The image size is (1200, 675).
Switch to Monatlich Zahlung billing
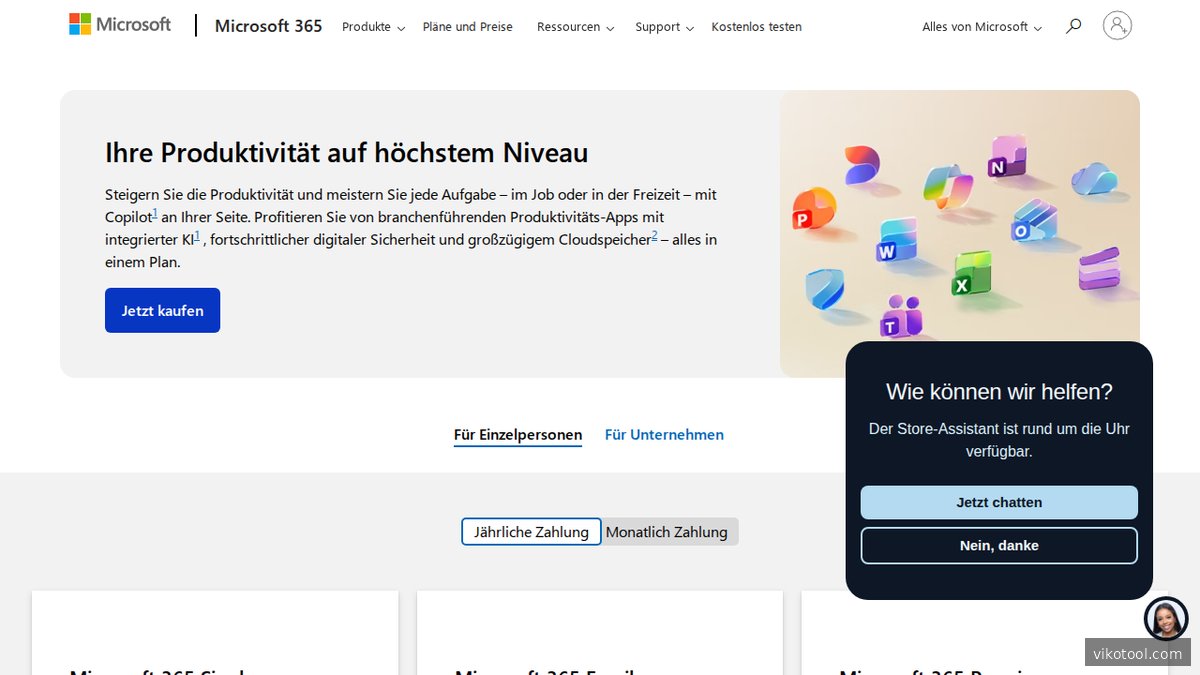point(668,531)
